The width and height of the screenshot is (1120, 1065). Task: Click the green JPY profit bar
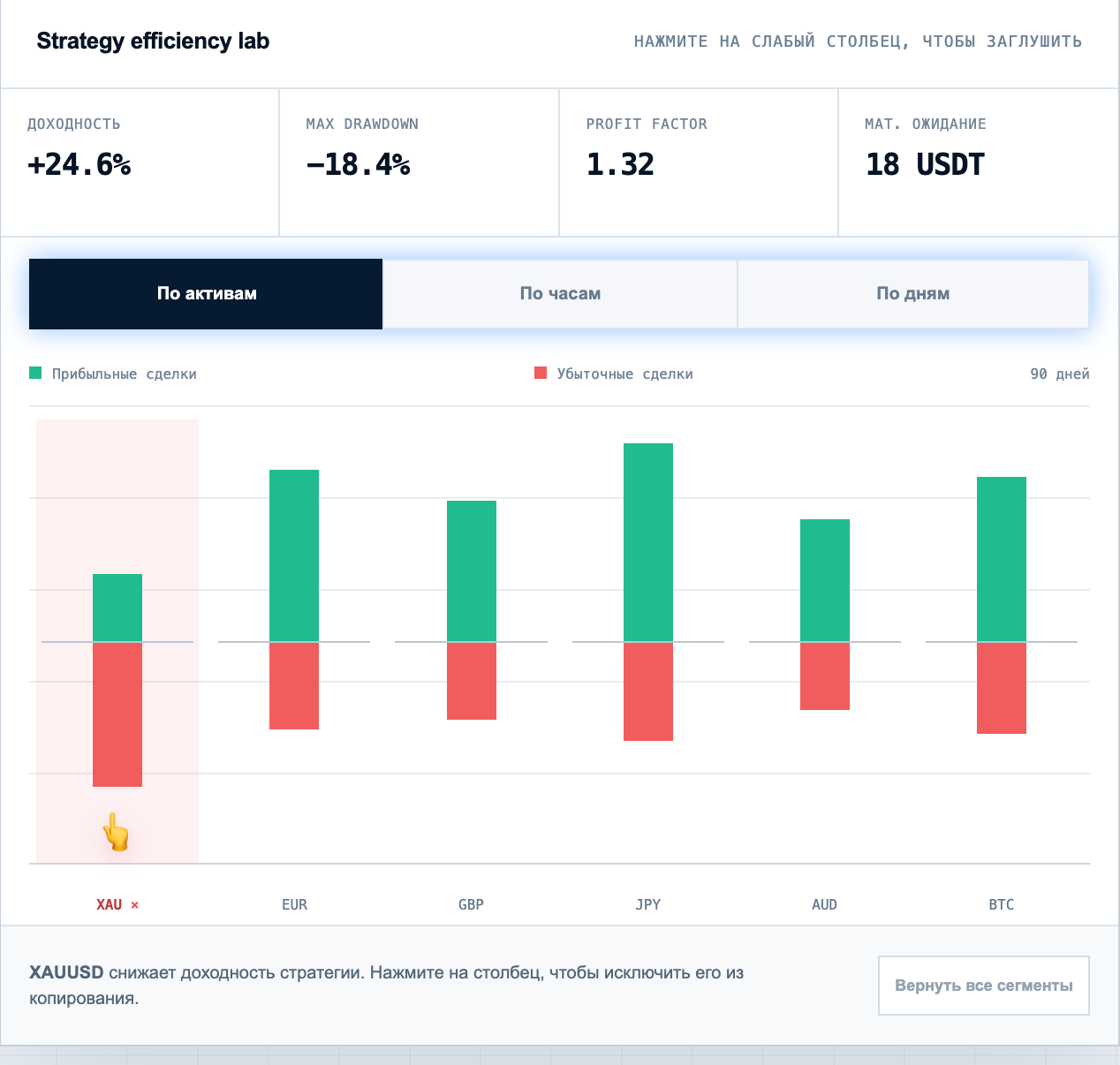(648, 542)
